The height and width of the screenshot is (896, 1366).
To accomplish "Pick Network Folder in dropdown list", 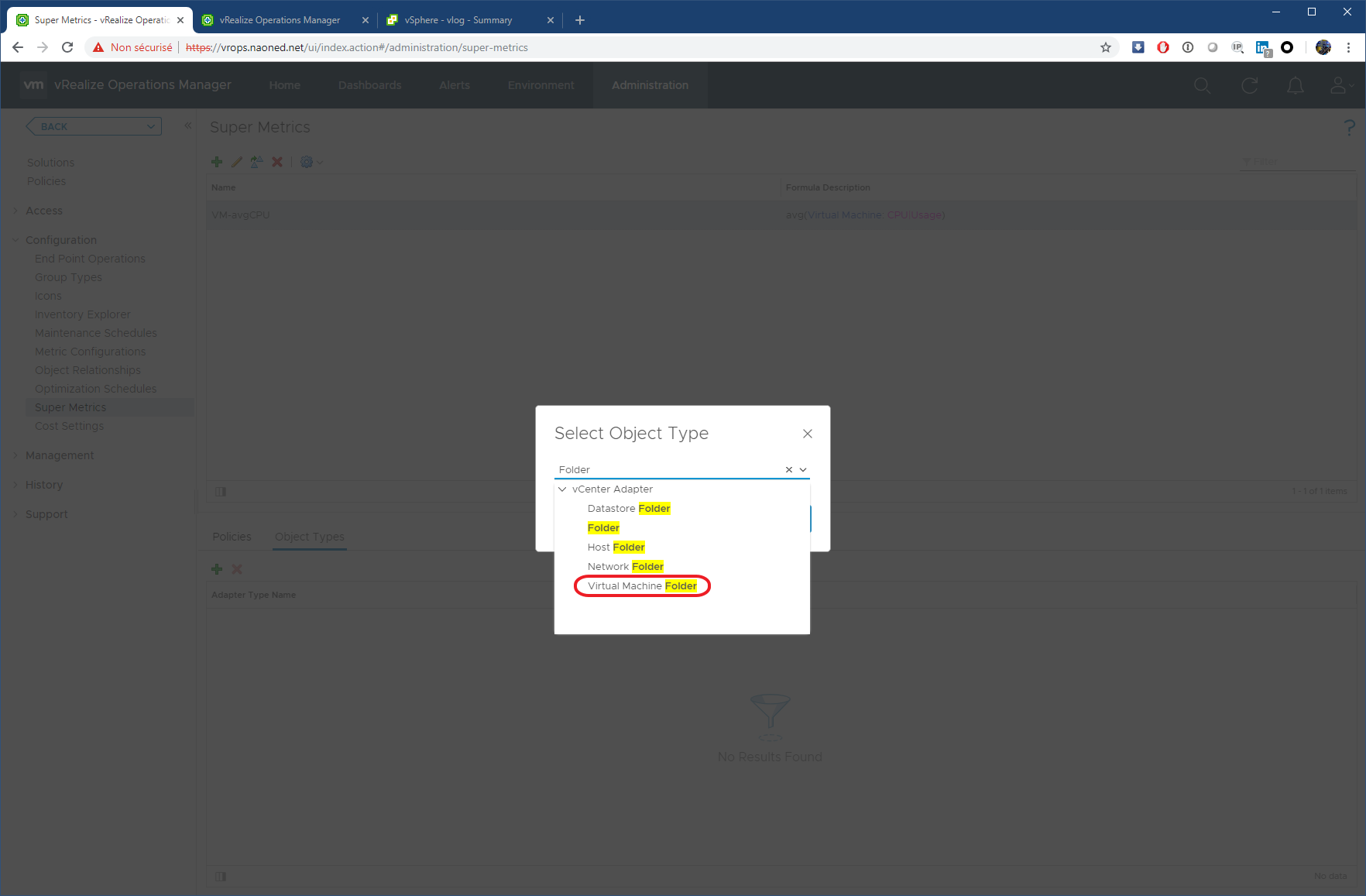I will point(625,567).
